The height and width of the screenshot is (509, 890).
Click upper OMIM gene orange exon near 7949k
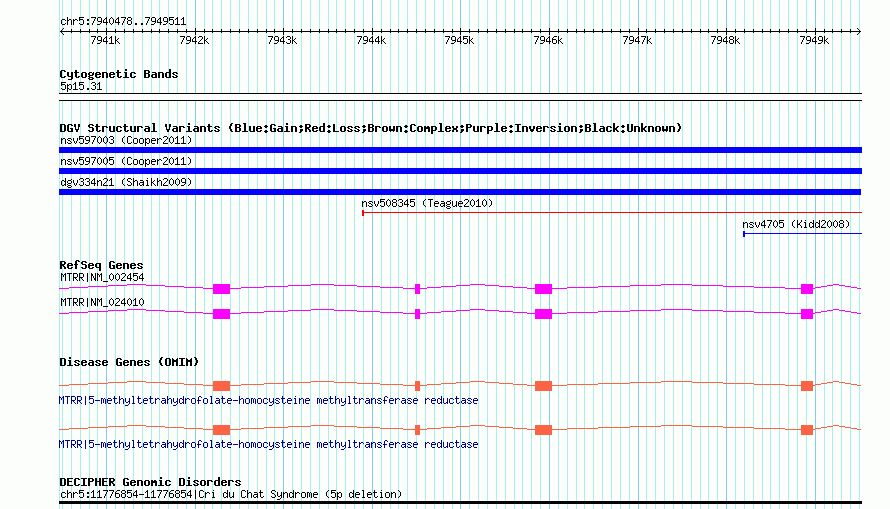pos(807,386)
